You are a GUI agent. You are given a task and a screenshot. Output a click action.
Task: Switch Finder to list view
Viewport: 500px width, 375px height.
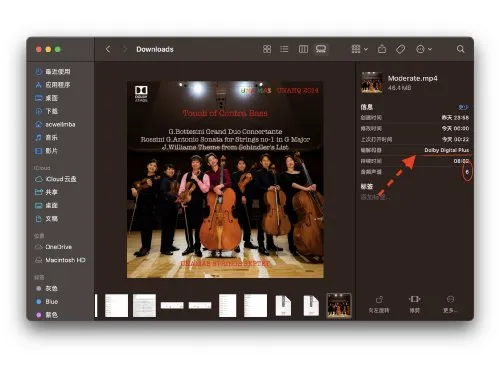pyautogui.click(x=284, y=49)
